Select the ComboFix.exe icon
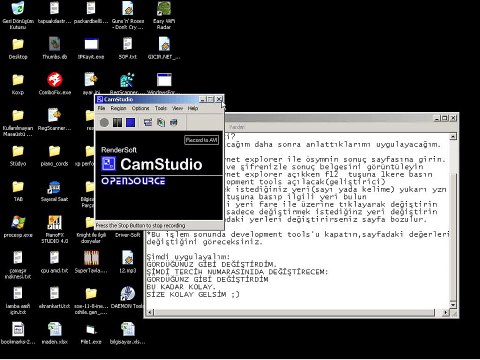This screenshot has height=360, width=480. pyautogui.click(x=55, y=80)
